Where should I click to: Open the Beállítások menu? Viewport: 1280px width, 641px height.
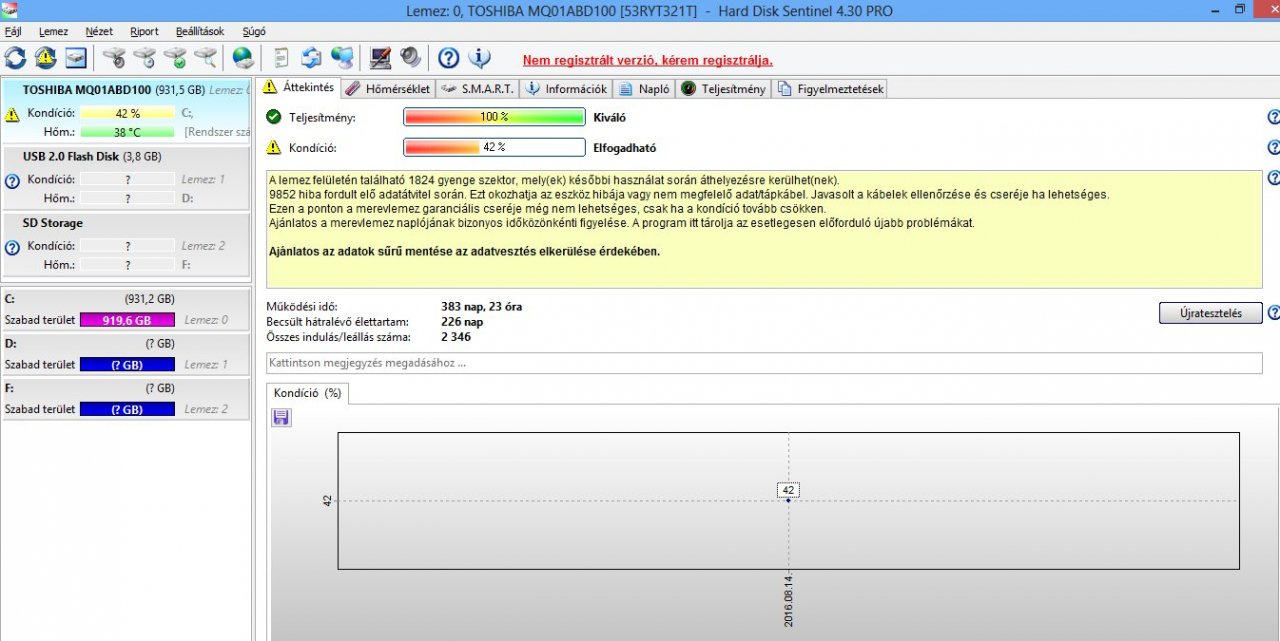coord(200,31)
